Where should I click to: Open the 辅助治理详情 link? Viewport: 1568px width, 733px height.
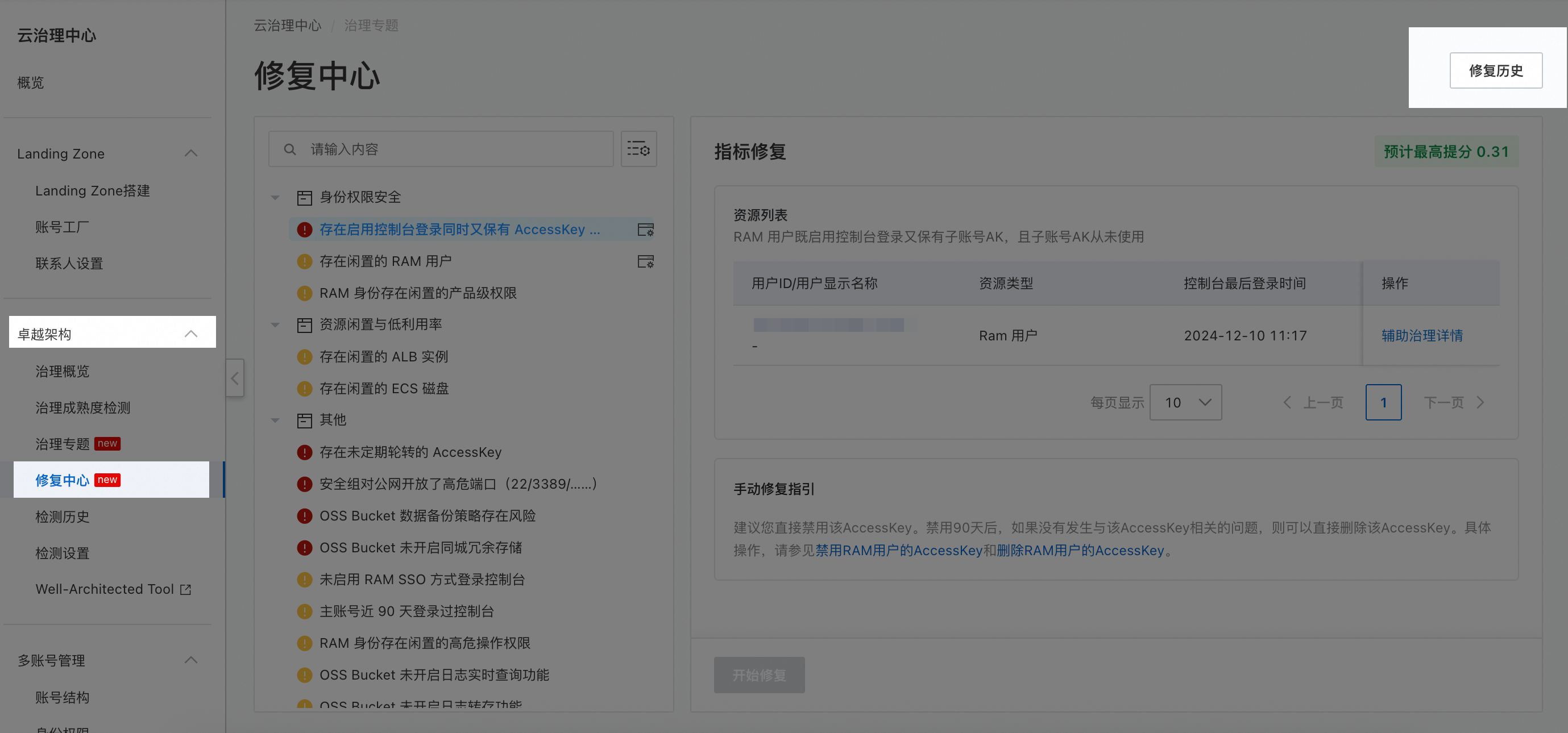(1421, 335)
